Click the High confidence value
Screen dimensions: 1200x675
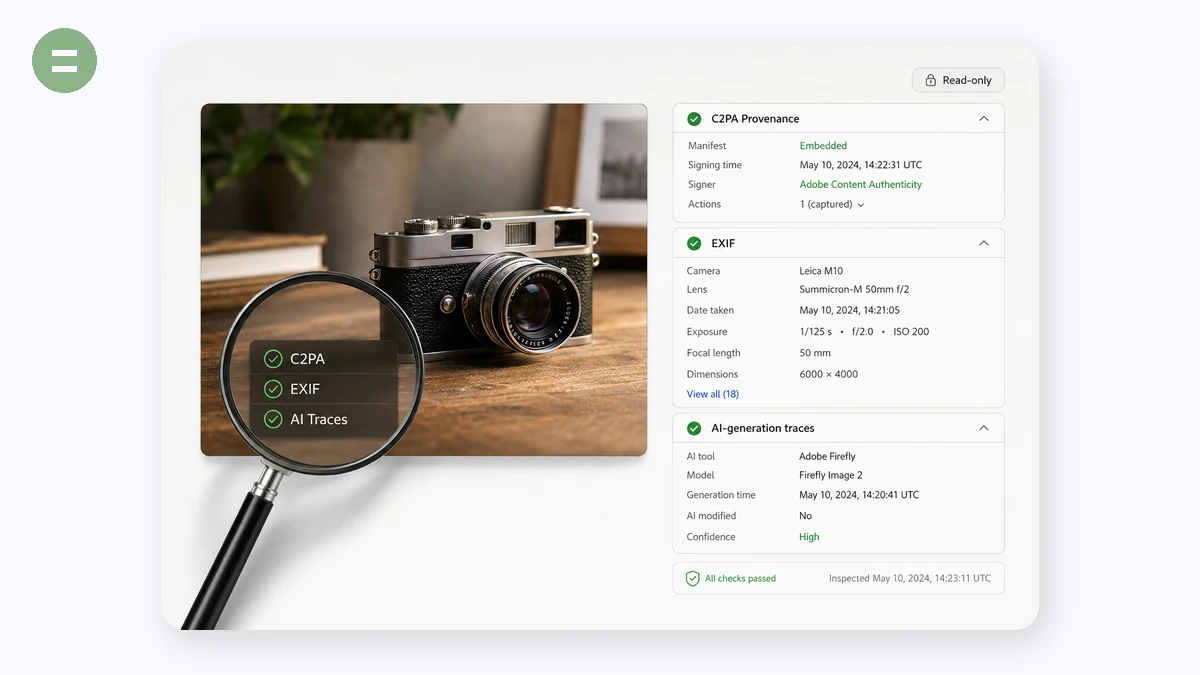click(x=809, y=537)
